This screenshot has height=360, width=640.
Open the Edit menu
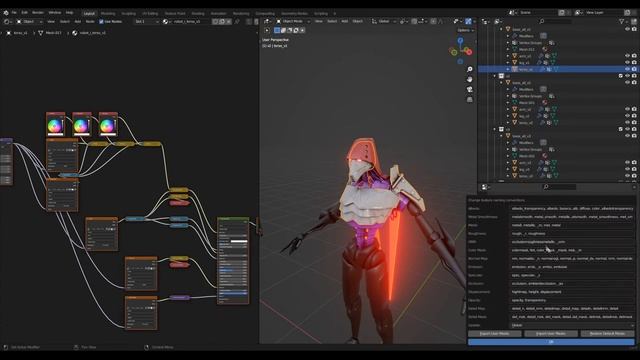(24, 13)
